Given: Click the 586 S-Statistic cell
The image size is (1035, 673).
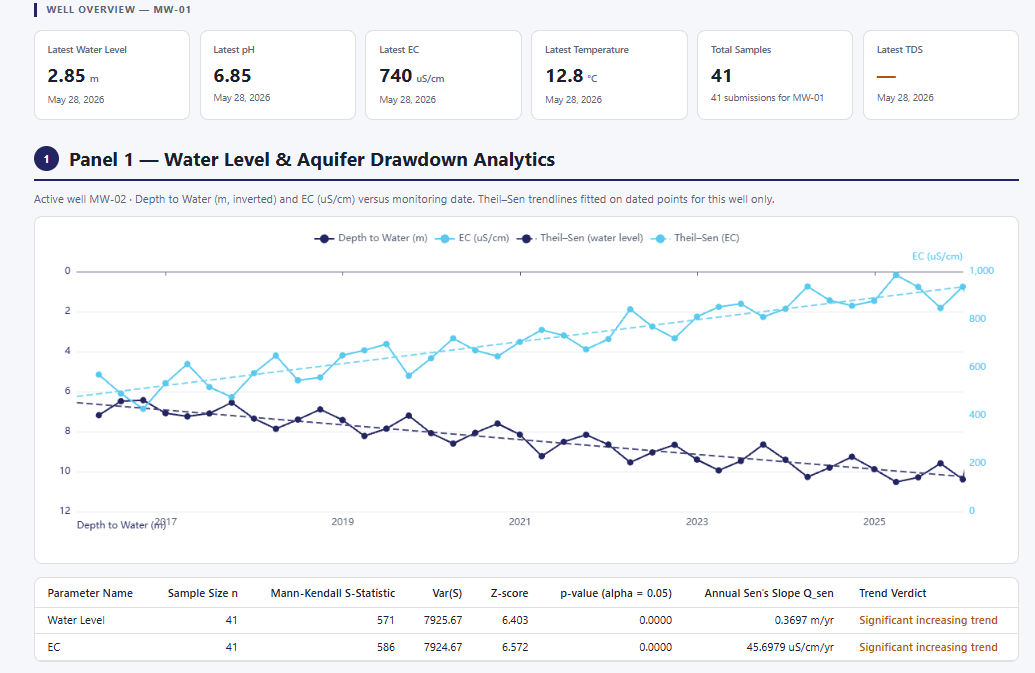Looking at the screenshot, I should pyautogui.click(x=385, y=647).
